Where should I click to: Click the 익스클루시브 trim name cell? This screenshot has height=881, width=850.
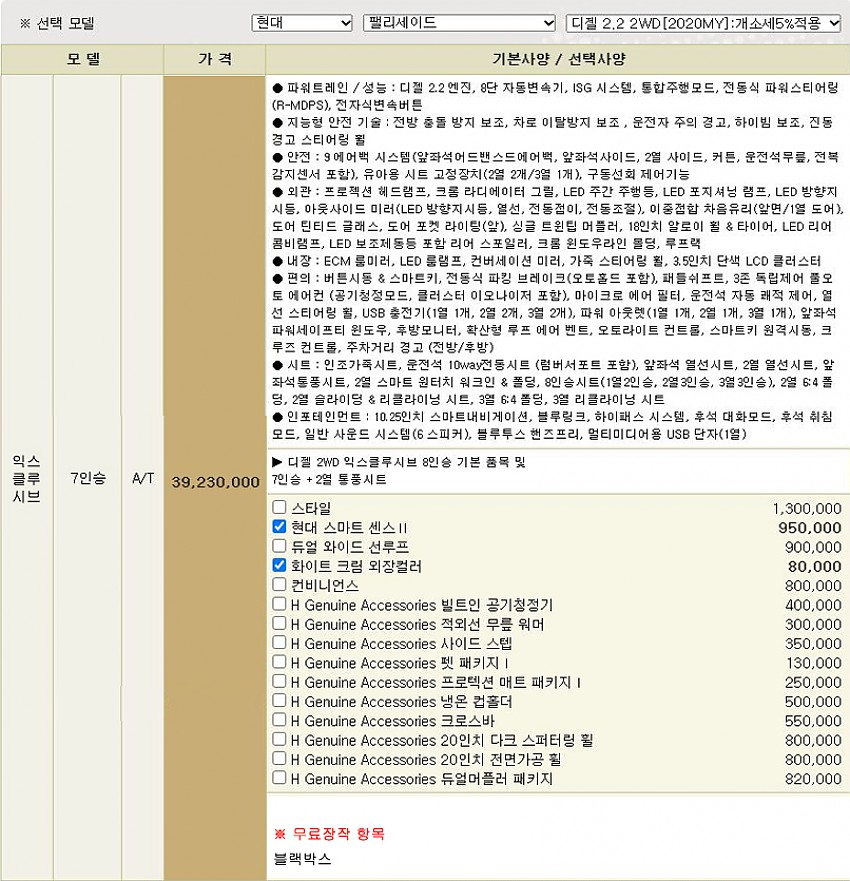click(27, 478)
